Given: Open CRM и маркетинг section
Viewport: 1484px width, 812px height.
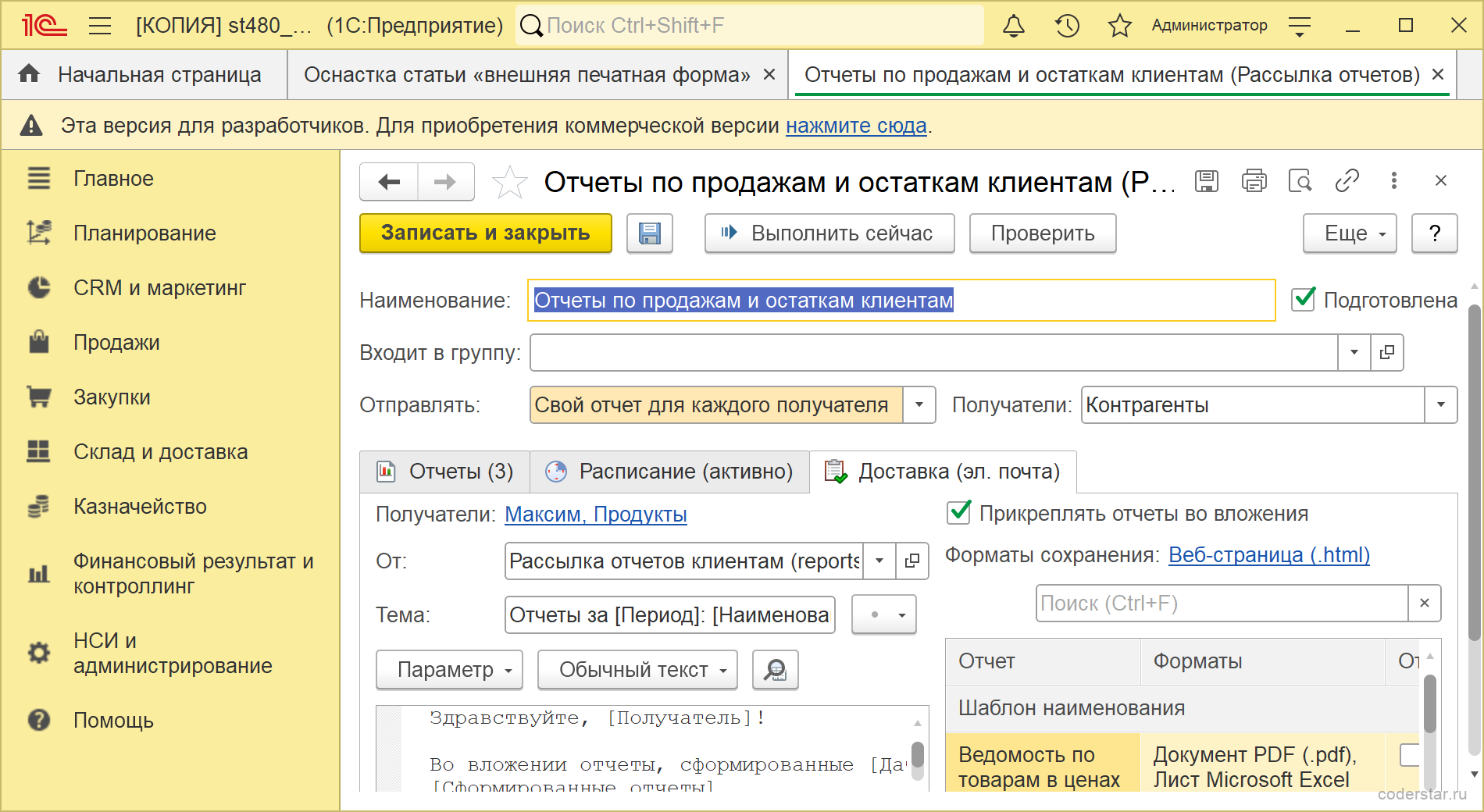Looking at the screenshot, I should click(x=159, y=288).
